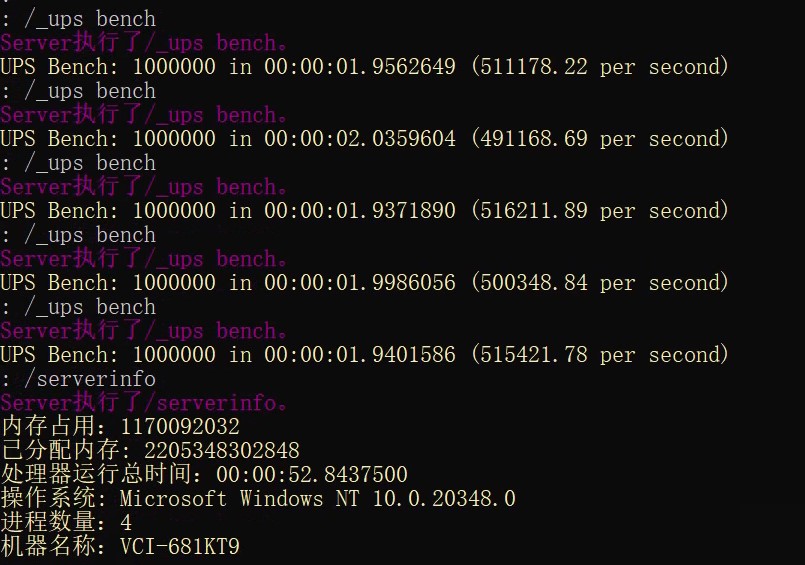Image resolution: width=805 pixels, height=565 pixels.
Task: Click the 491168.69 per second result line
Action: (x=365, y=139)
